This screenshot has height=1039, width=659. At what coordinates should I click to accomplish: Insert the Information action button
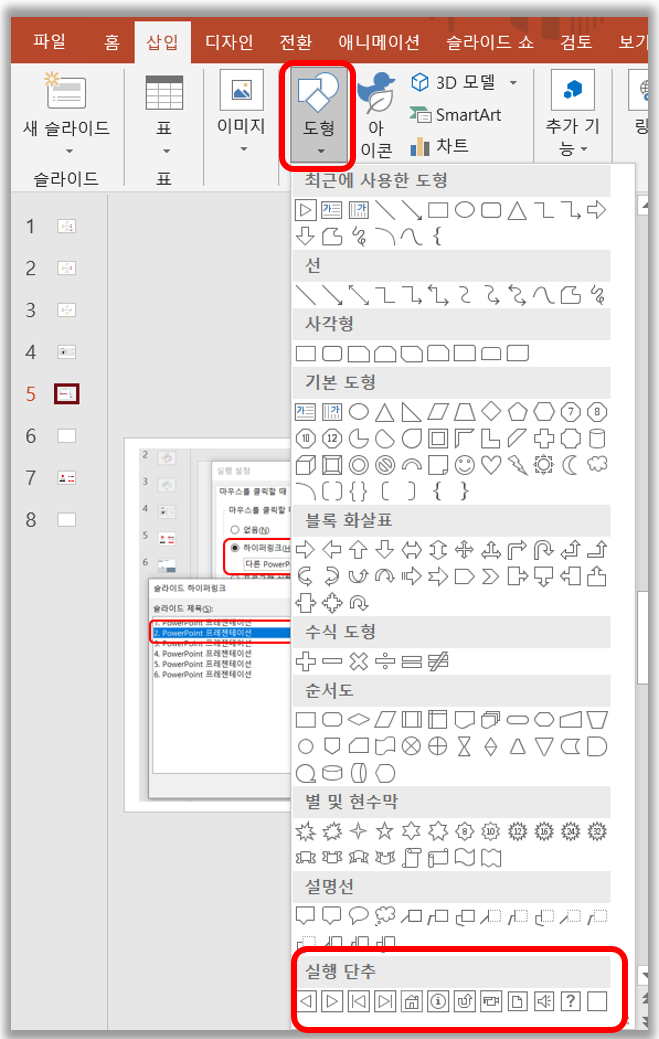[438, 1001]
